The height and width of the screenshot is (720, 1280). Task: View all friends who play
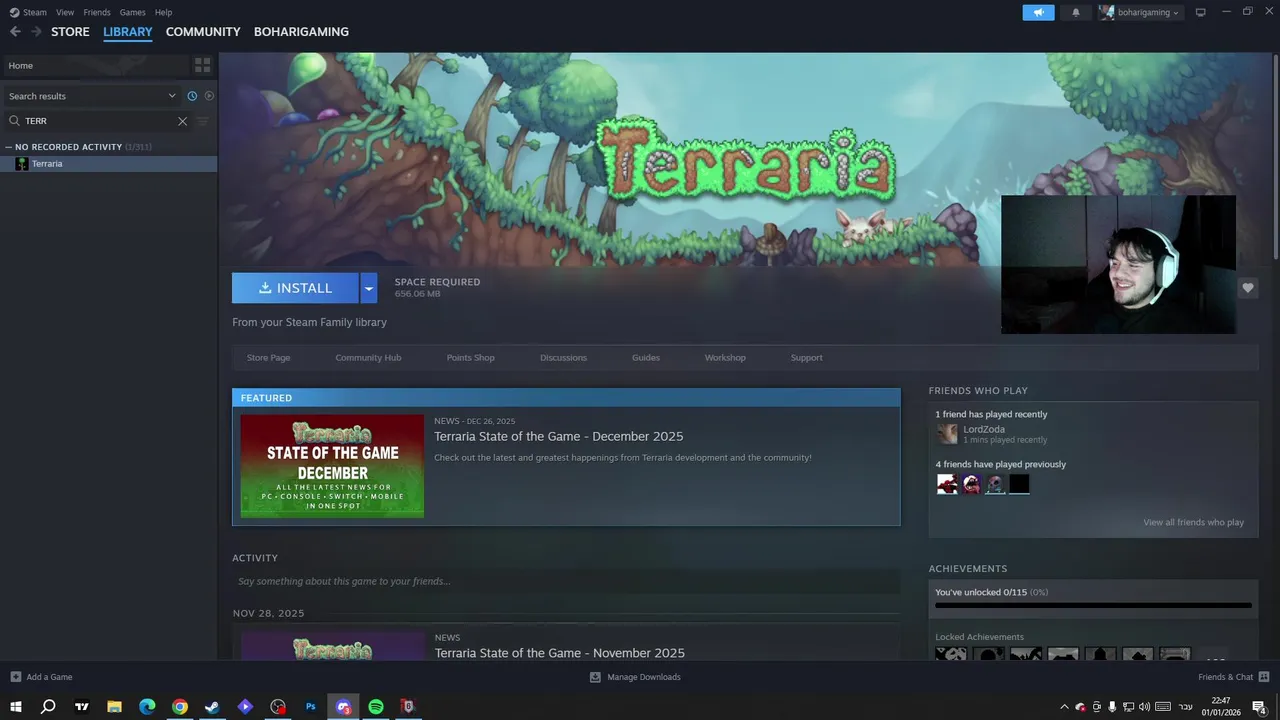[1194, 522]
